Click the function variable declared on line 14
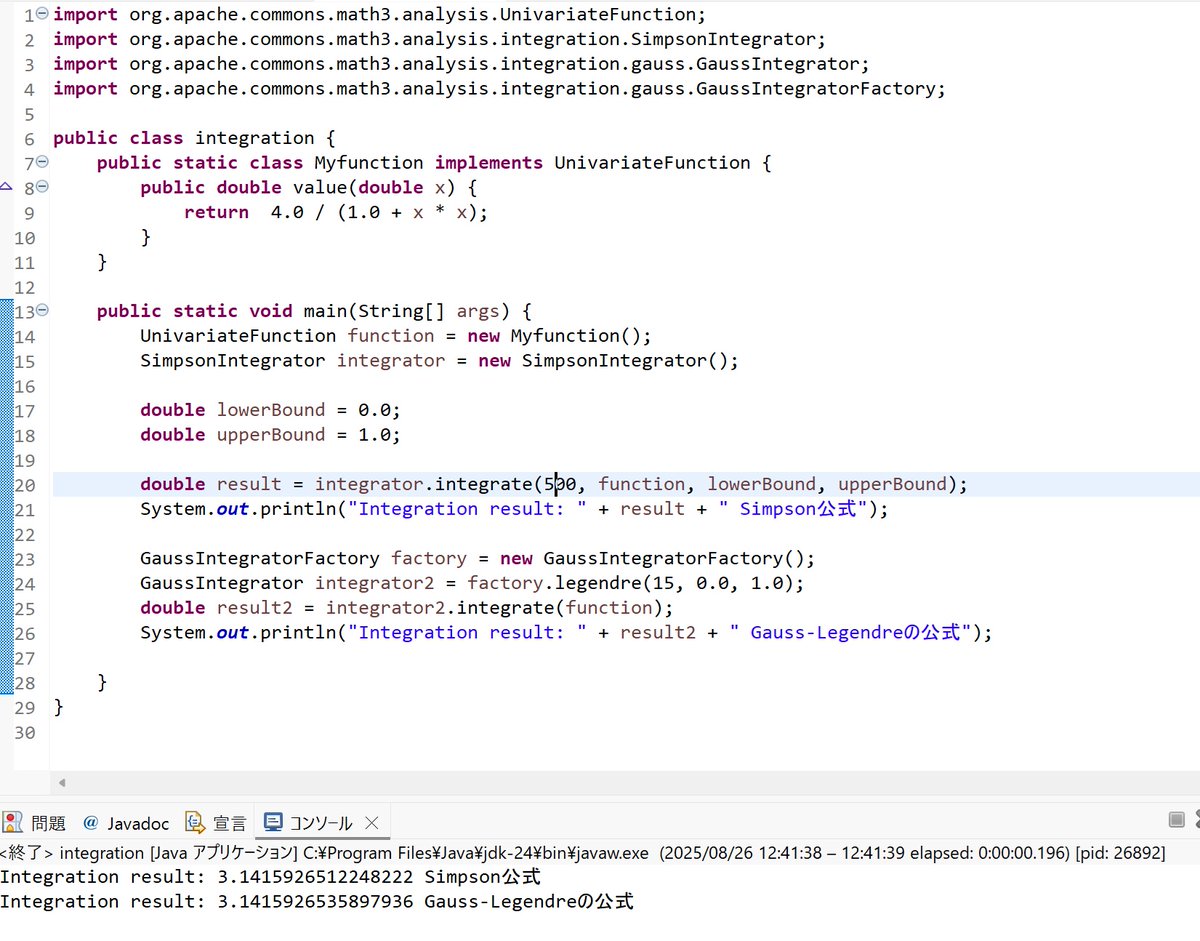Screen dimensions: 1200x941 [x=391, y=336]
